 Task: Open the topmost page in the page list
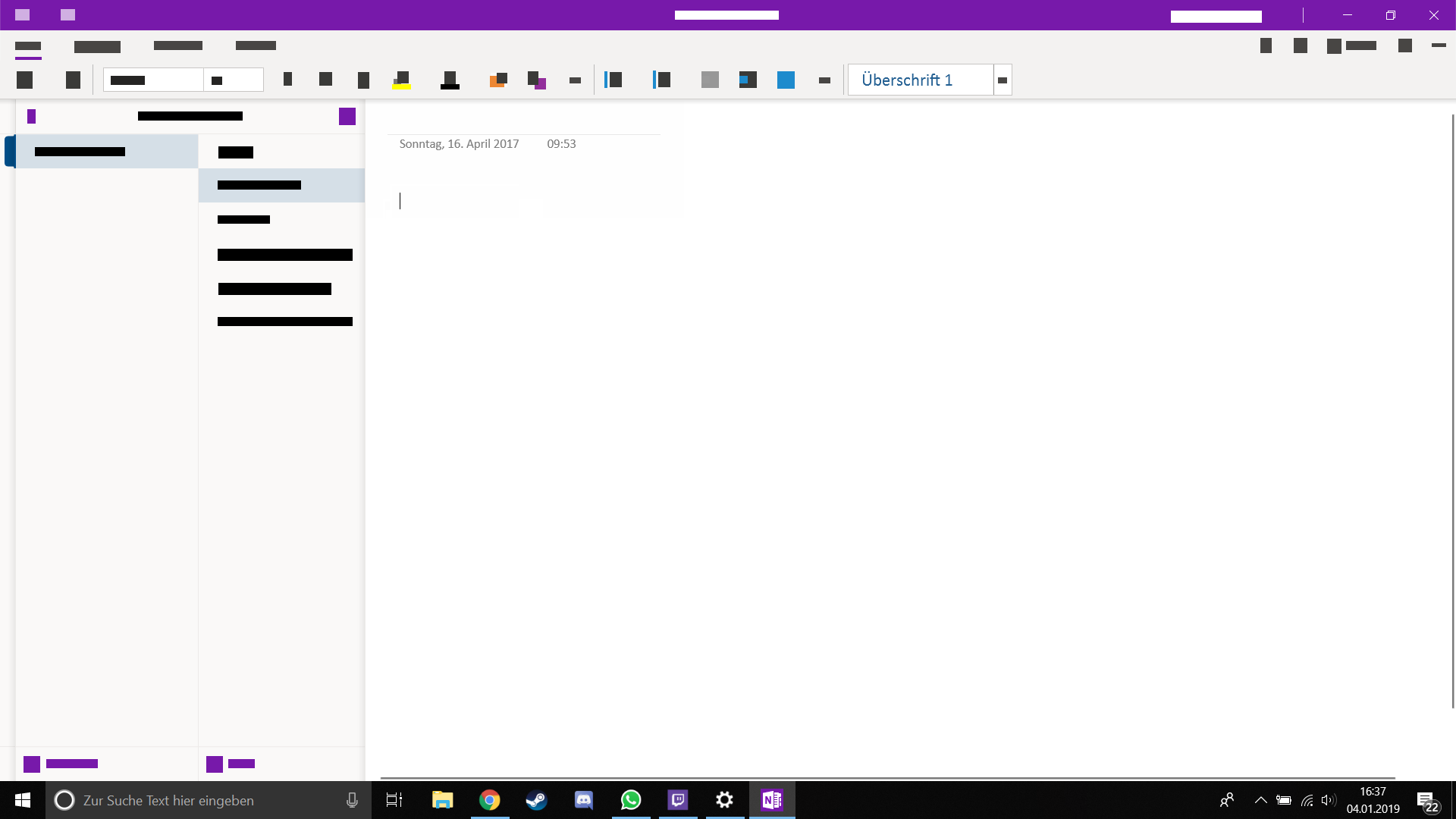tap(281, 152)
